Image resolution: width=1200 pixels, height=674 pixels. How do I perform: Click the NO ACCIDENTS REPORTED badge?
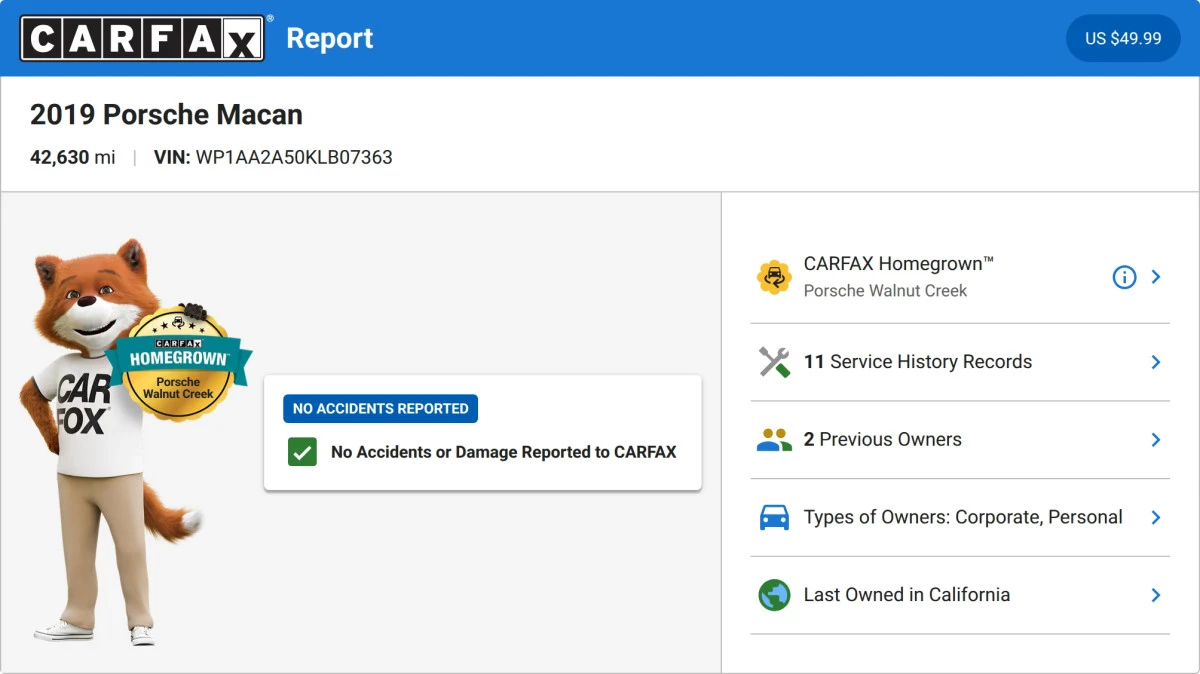[380, 408]
